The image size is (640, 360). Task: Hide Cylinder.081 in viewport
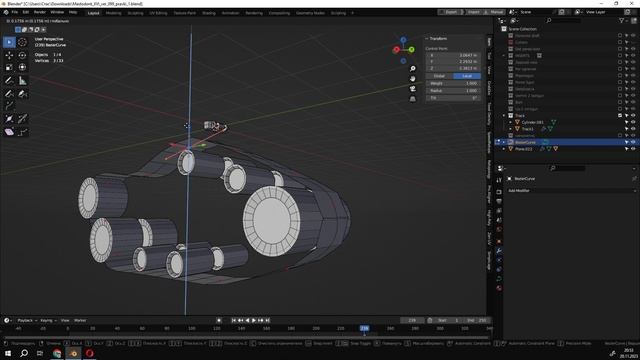(633, 122)
